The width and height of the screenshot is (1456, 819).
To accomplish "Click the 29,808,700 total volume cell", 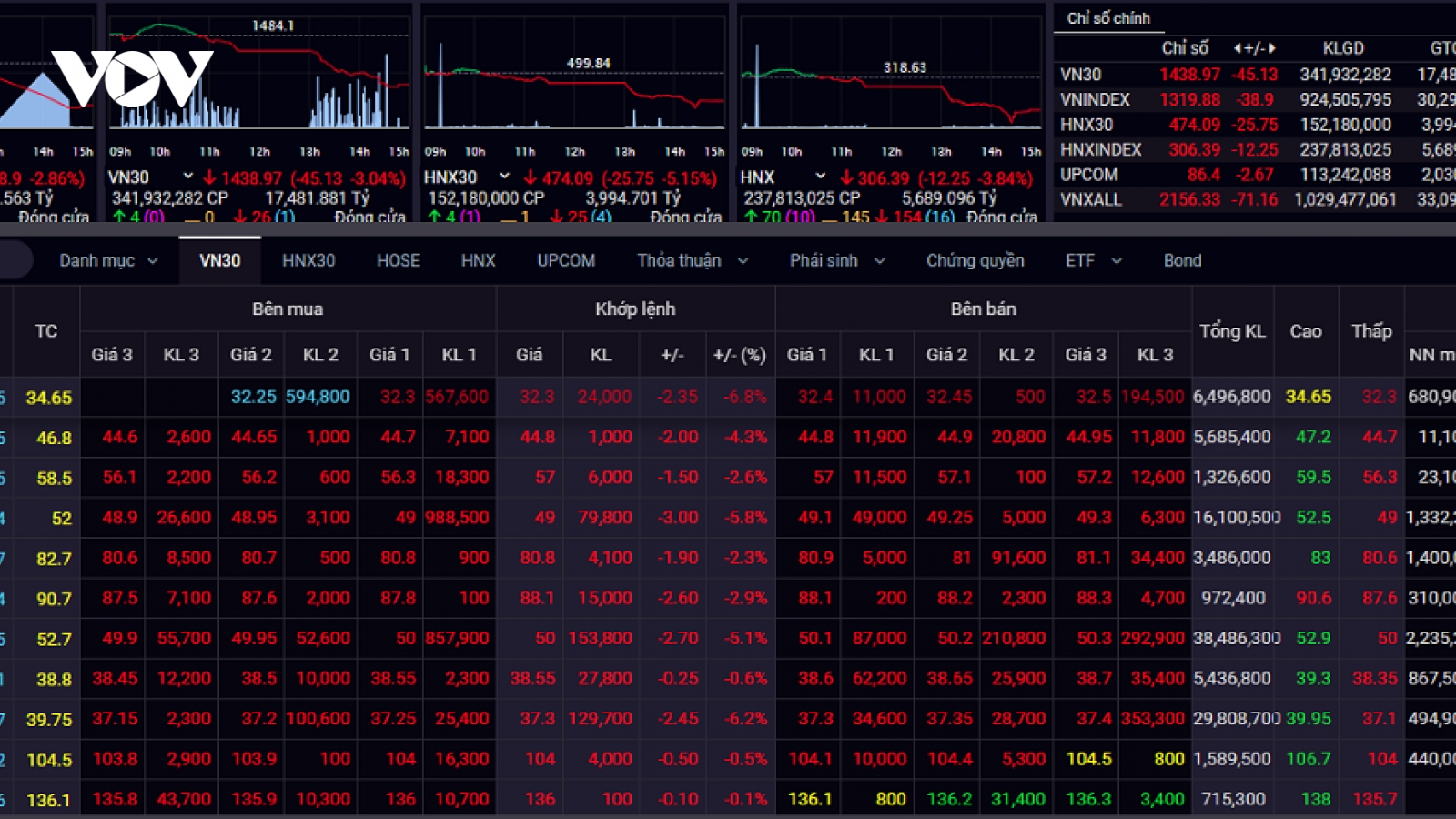I will (x=1232, y=719).
